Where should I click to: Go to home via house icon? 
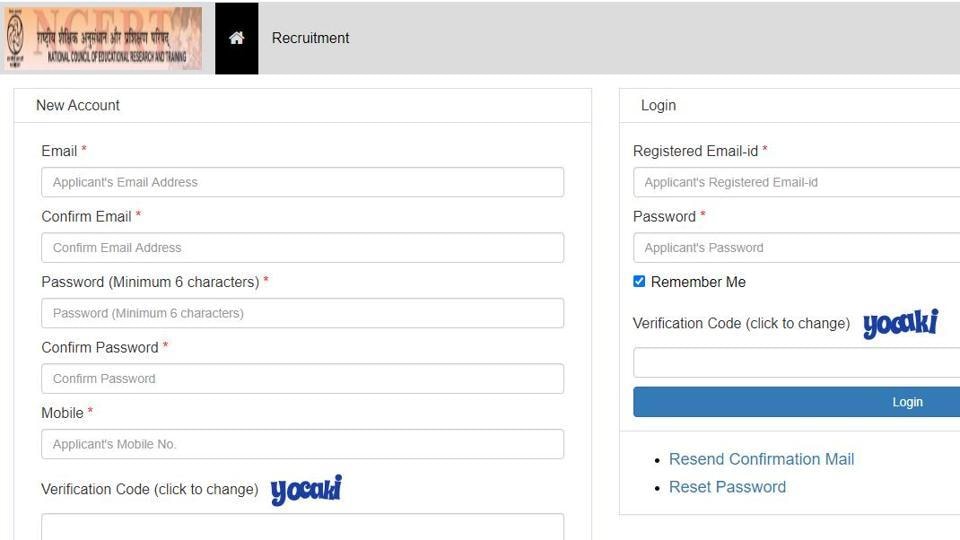pyautogui.click(x=236, y=38)
